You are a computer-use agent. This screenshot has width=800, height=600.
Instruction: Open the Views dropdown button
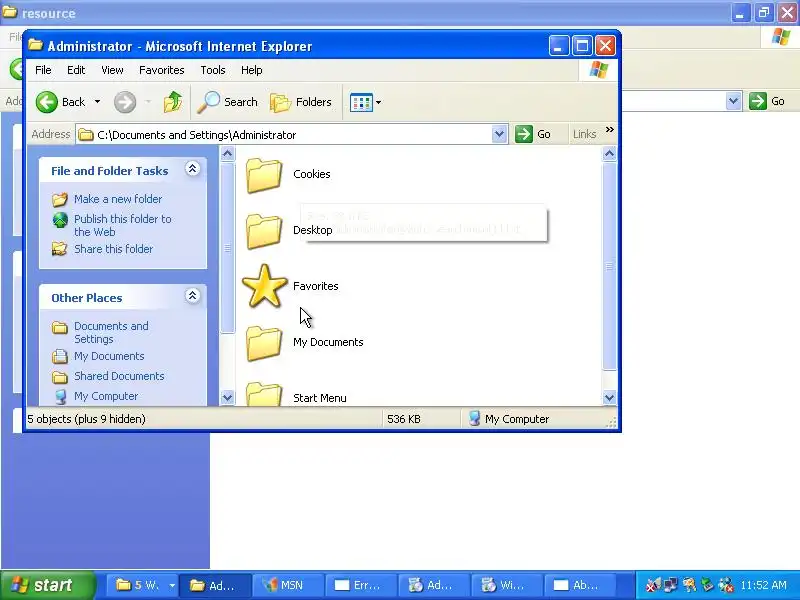366,103
